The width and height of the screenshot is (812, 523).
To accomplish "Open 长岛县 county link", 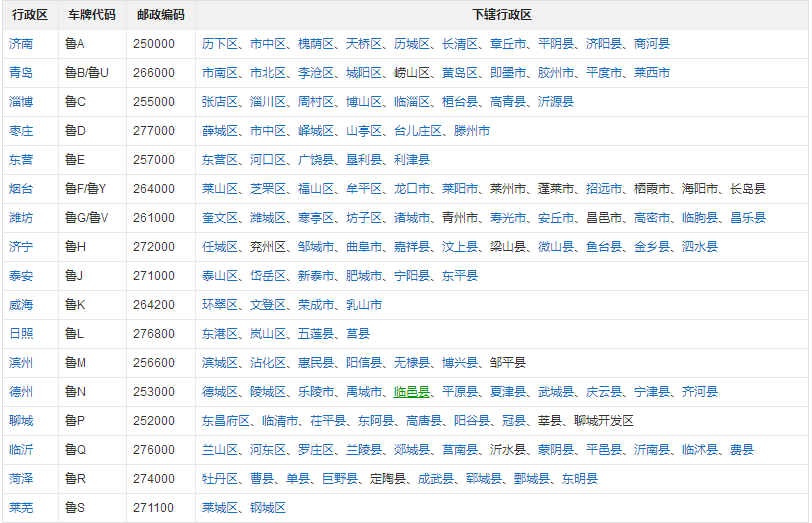I will click(x=748, y=189).
